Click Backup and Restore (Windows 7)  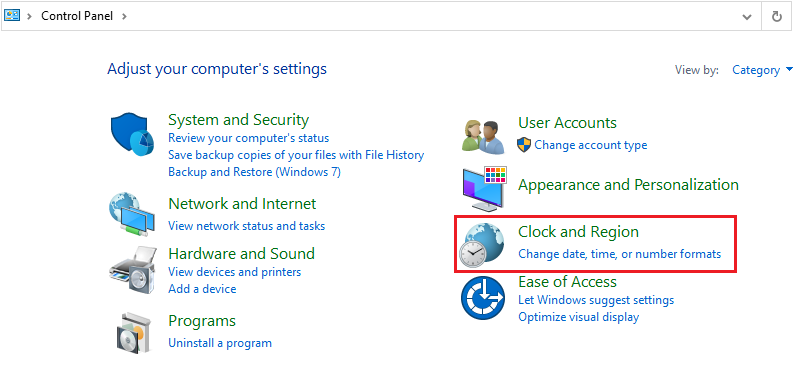pyautogui.click(x=254, y=172)
